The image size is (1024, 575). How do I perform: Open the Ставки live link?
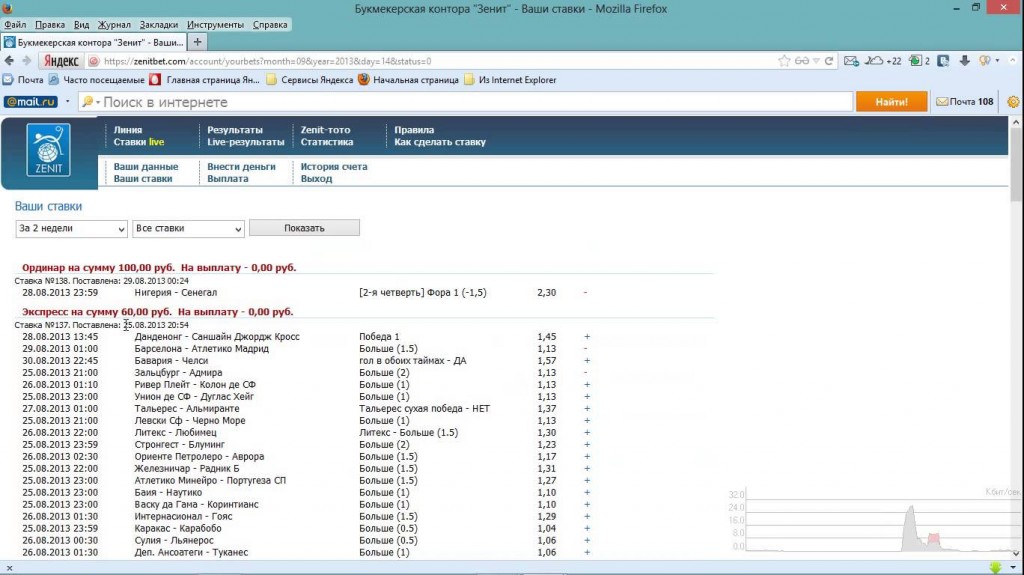click(139, 142)
